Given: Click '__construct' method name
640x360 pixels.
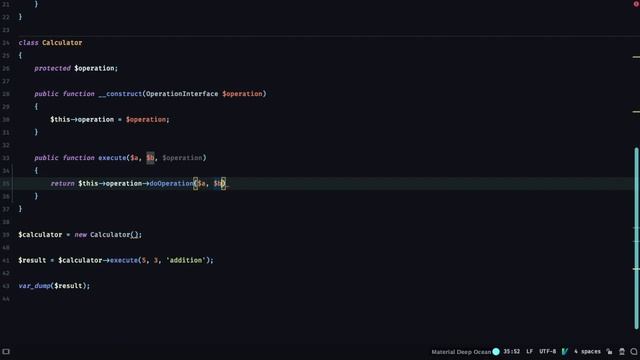Looking at the screenshot, I should pyautogui.click(x=120, y=94).
